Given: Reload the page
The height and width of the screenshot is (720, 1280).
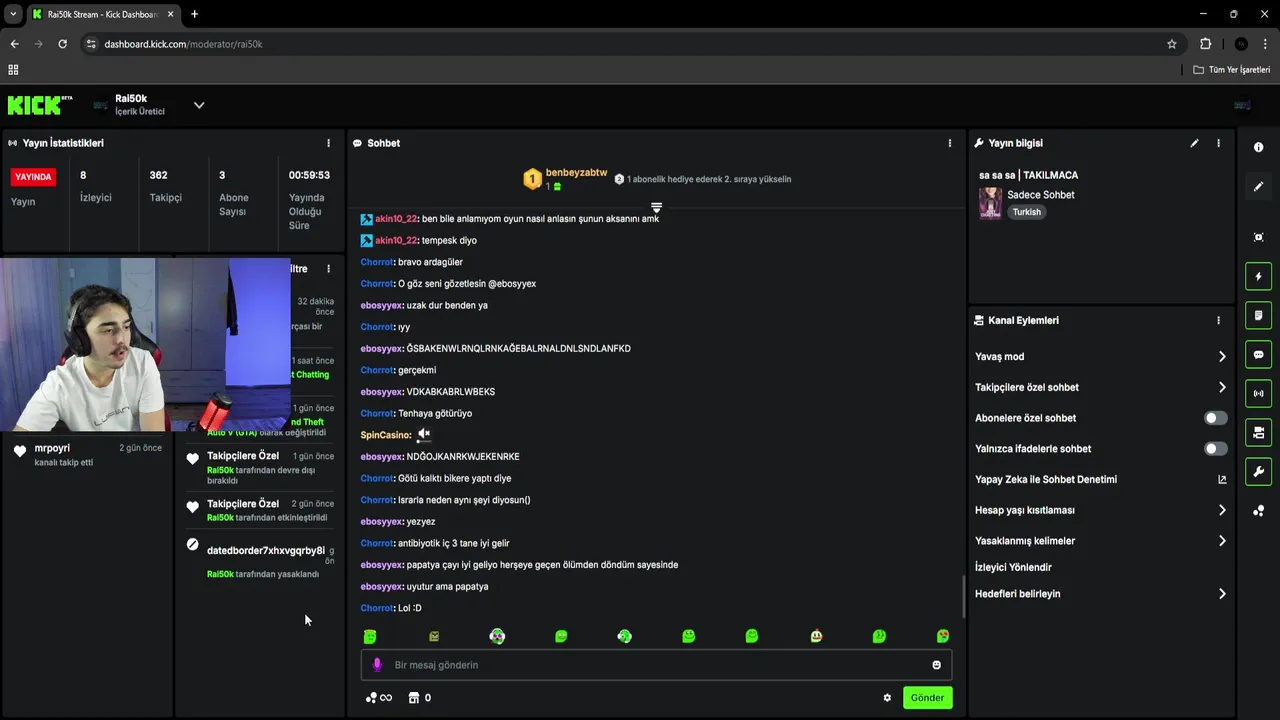Looking at the screenshot, I should click(62, 44).
